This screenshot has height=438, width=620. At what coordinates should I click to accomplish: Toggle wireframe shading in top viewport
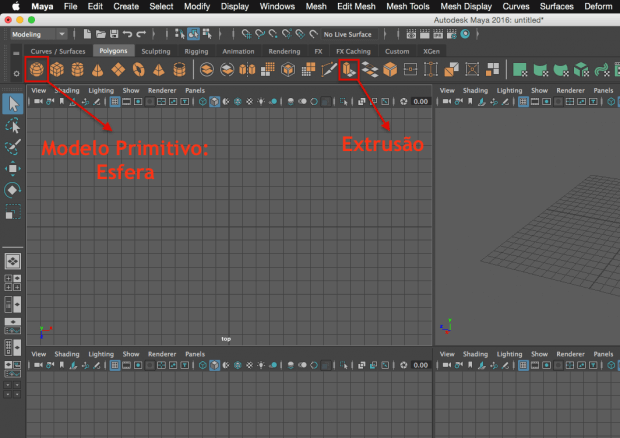coord(202,102)
